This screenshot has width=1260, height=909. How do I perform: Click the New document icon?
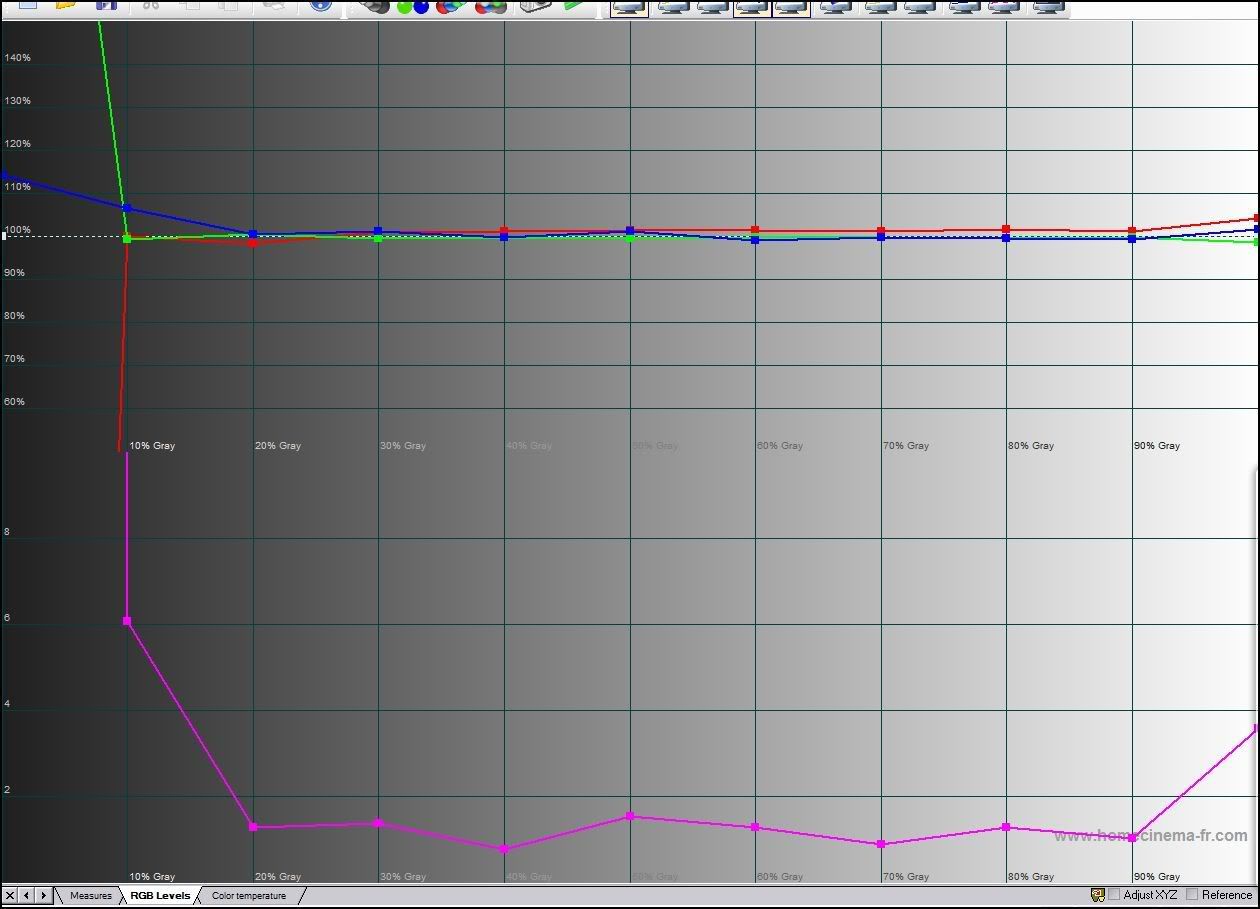coord(27,5)
